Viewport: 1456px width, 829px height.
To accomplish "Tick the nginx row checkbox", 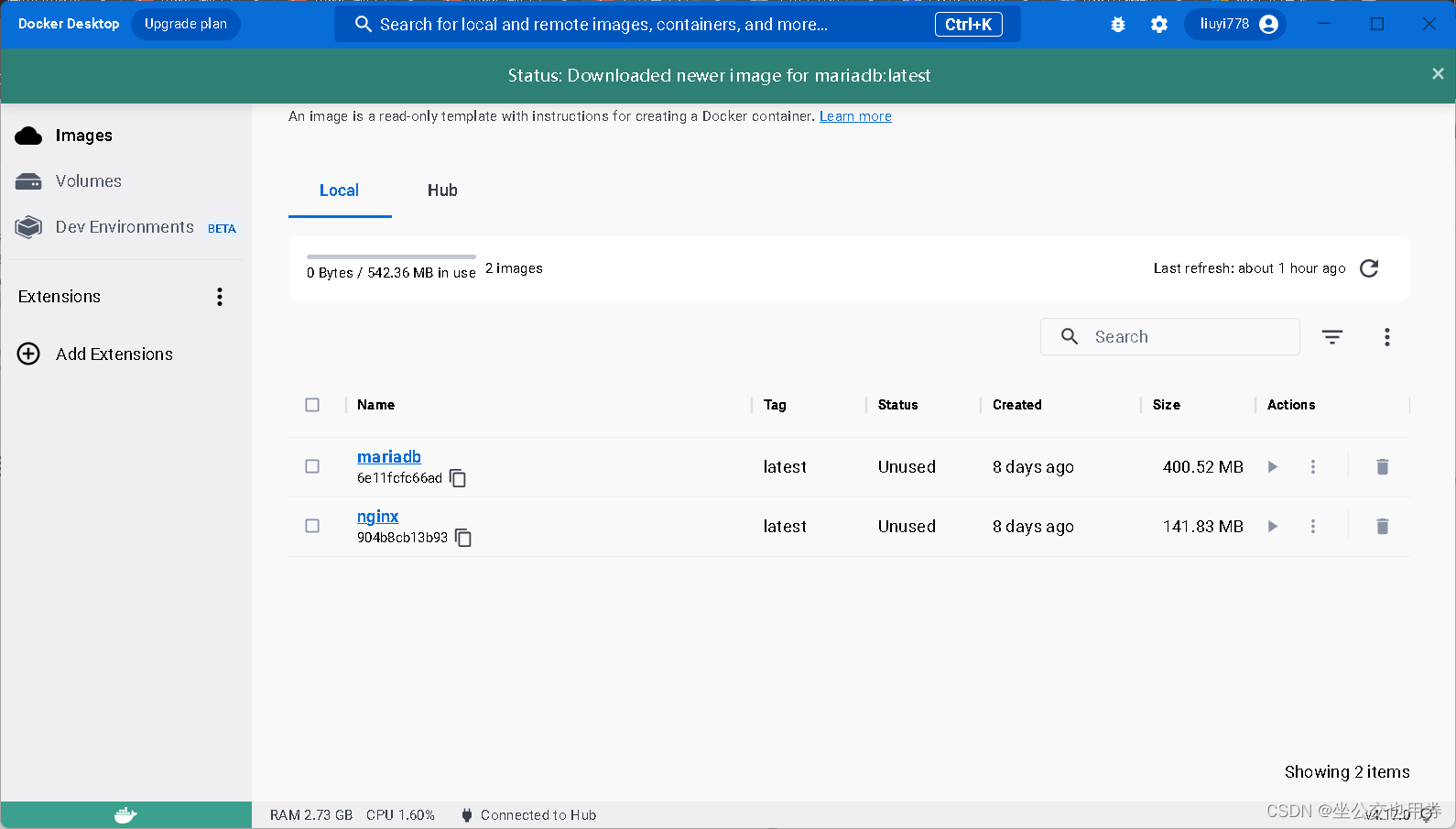I will tap(312, 526).
